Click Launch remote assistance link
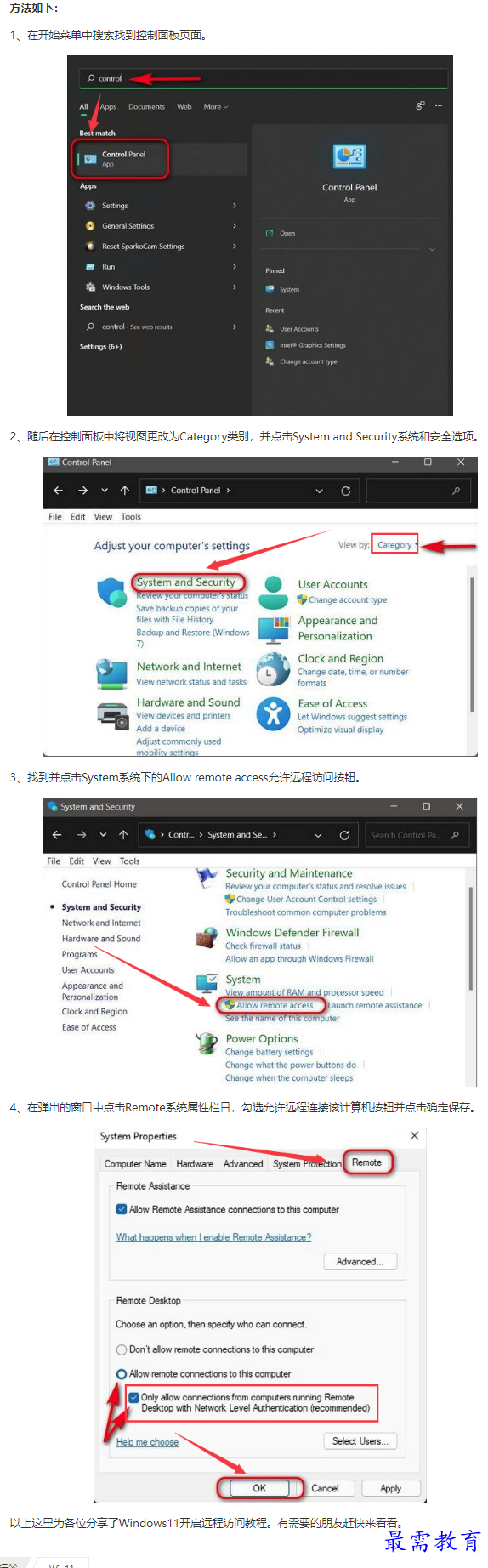 pyautogui.click(x=375, y=1005)
